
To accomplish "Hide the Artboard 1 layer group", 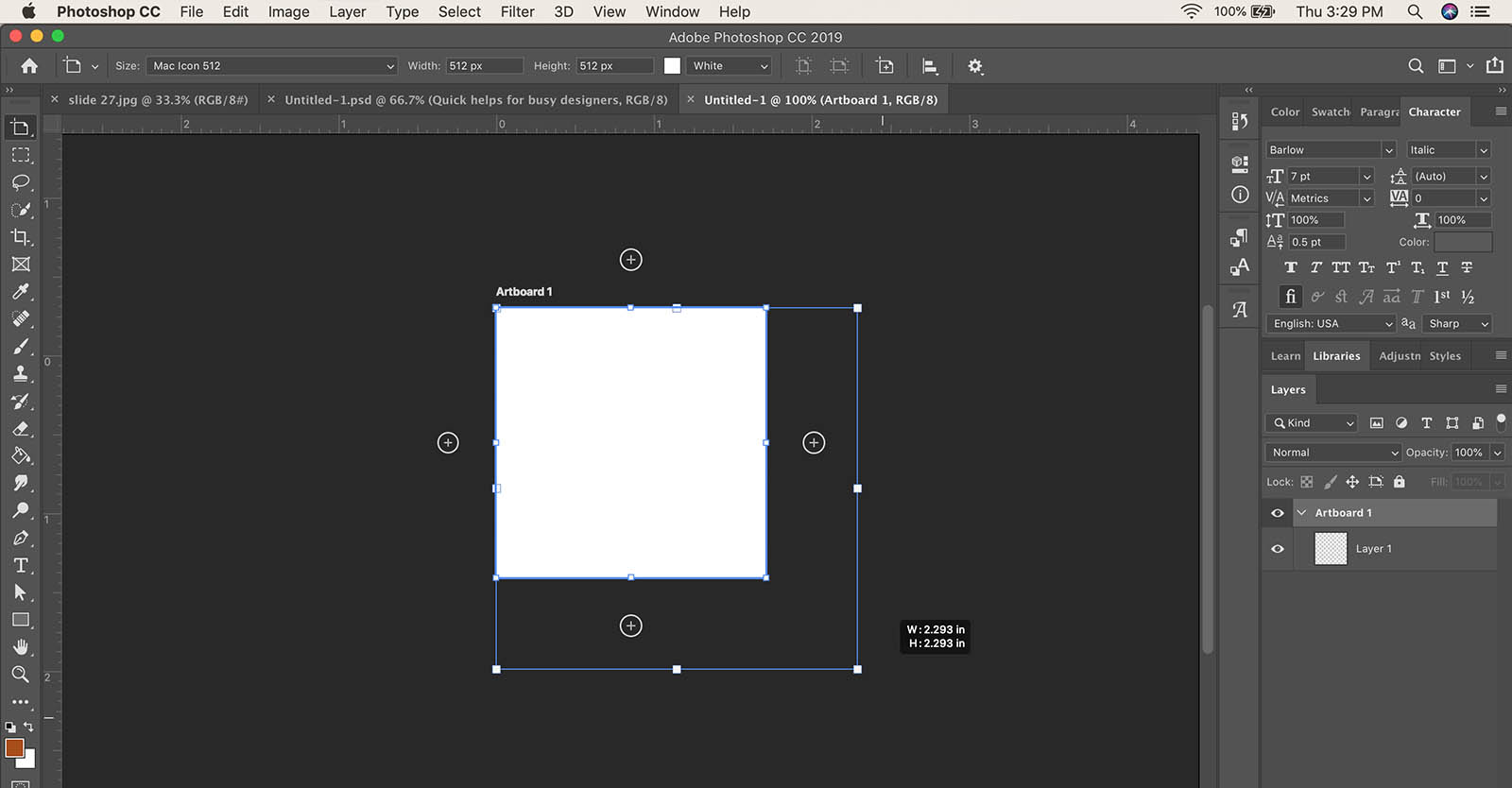I will coord(1278,513).
